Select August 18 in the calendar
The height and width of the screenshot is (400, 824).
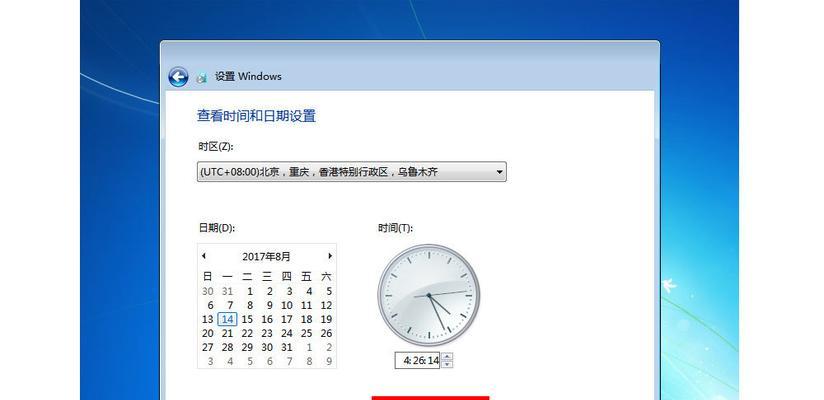(306, 319)
